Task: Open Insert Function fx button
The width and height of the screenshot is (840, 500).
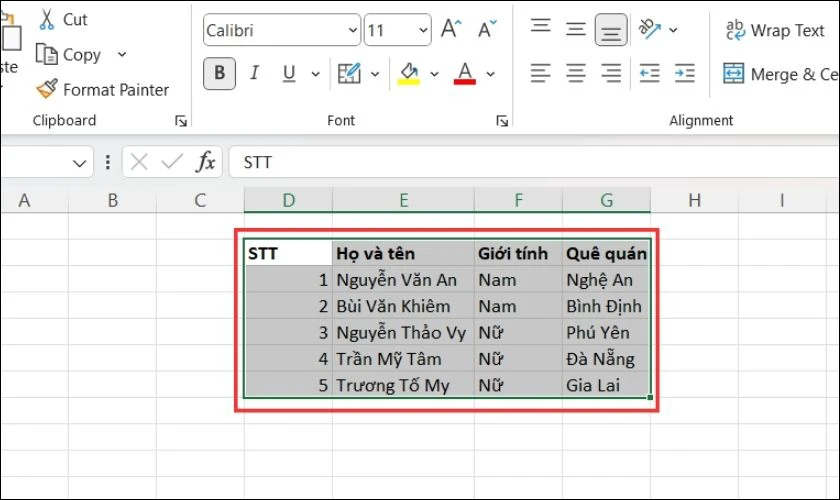Action: click(x=206, y=162)
